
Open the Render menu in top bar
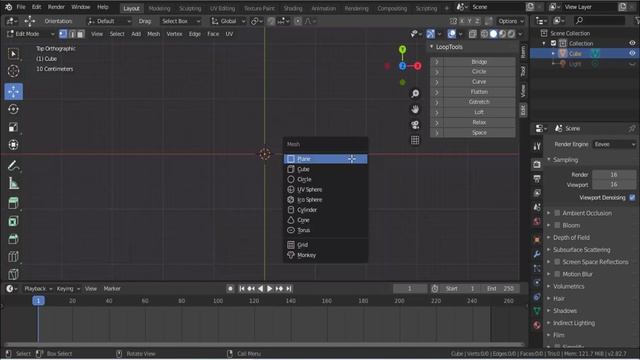tap(56, 7)
